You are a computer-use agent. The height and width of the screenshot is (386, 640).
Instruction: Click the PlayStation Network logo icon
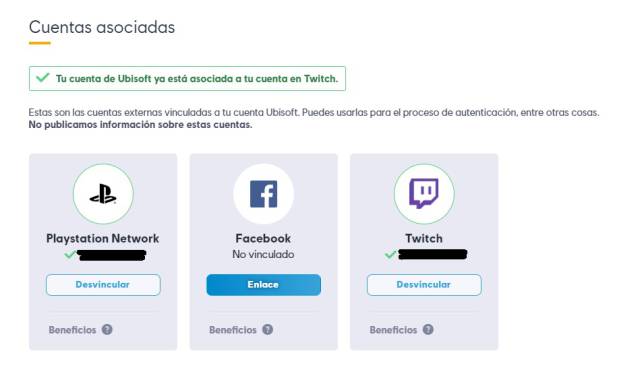[x=103, y=194]
